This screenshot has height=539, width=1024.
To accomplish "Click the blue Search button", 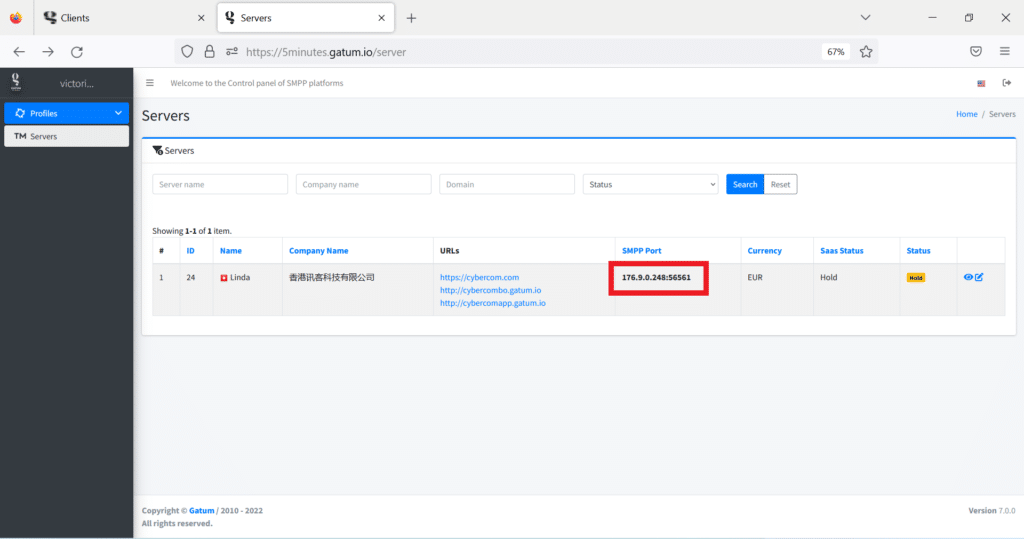I will [744, 184].
